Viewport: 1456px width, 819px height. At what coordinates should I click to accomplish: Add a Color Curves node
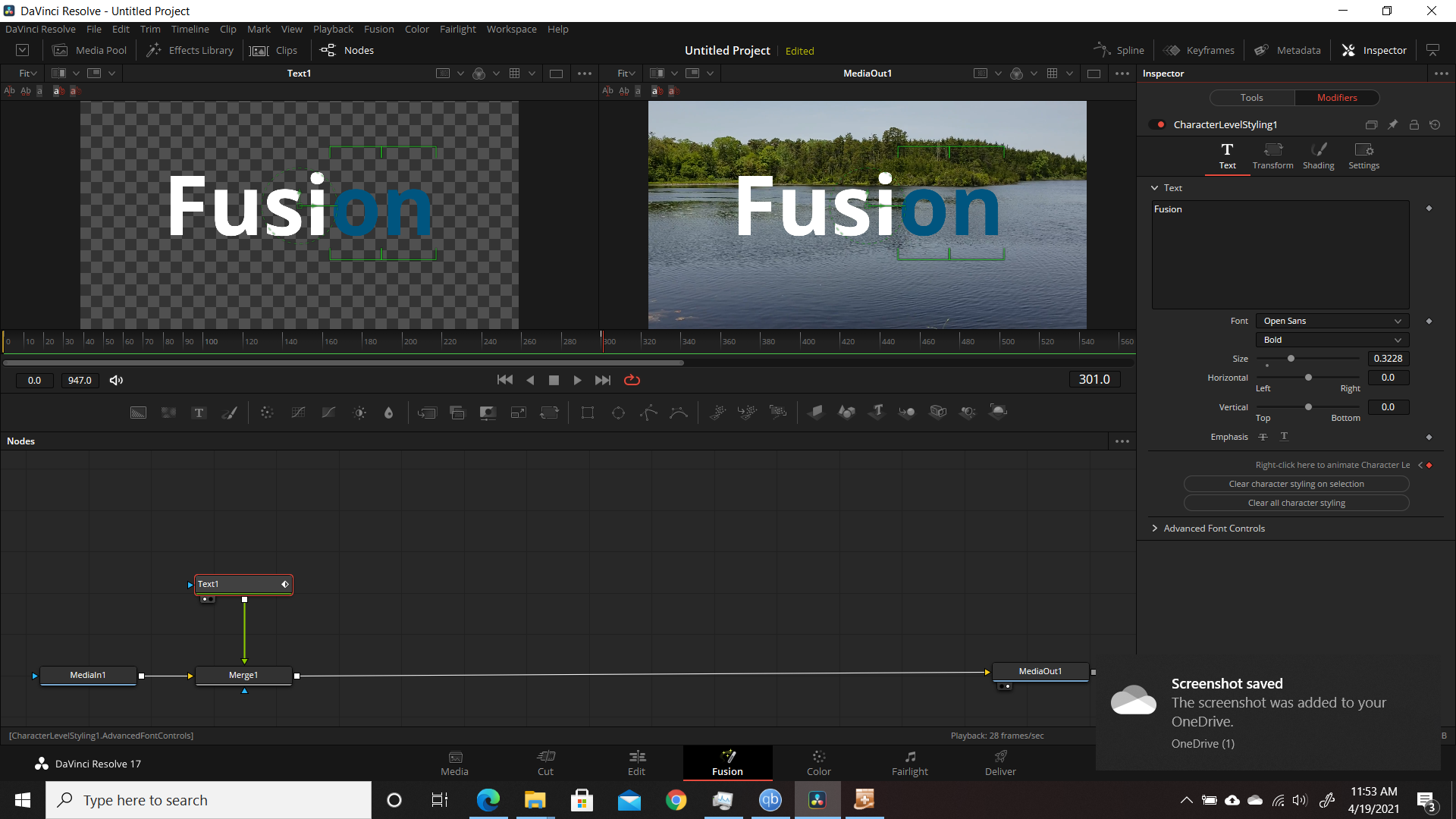coord(298,413)
